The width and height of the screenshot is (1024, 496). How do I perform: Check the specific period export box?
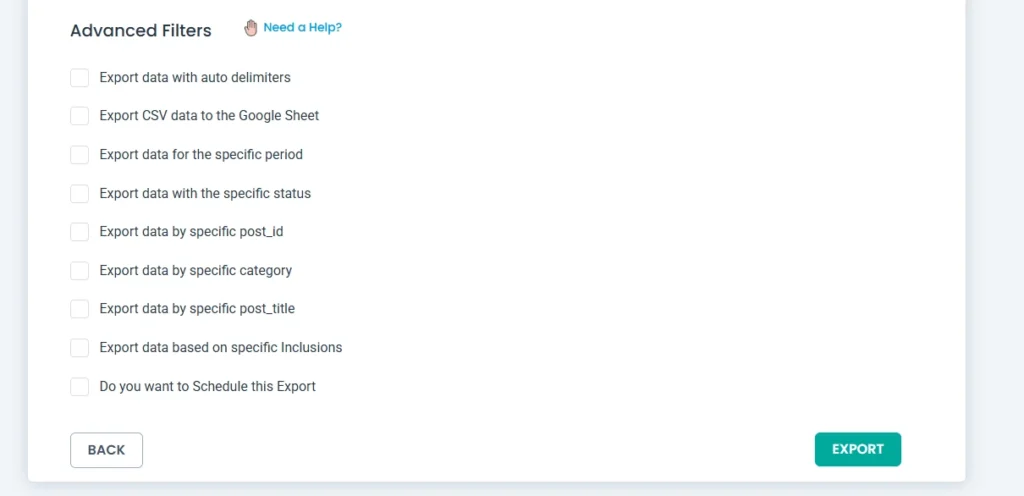(x=80, y=155)
